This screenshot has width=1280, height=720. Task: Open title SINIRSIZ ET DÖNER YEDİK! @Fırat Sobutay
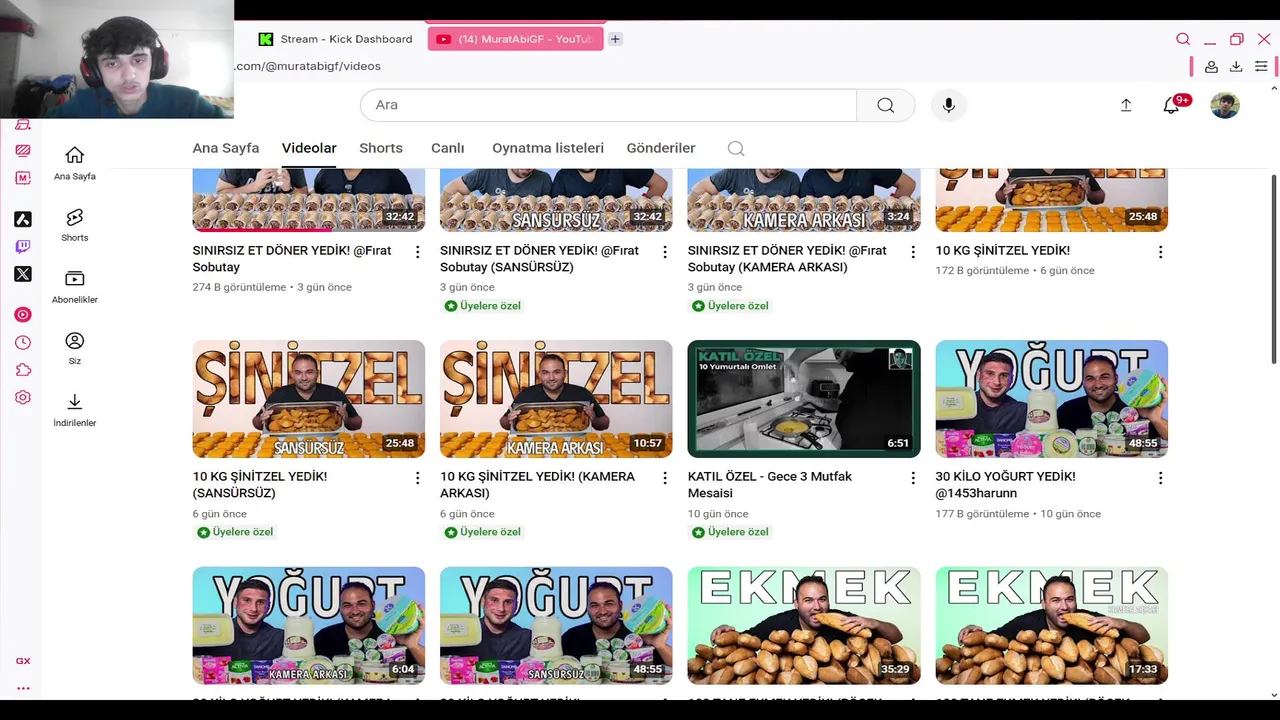point(292,259)
